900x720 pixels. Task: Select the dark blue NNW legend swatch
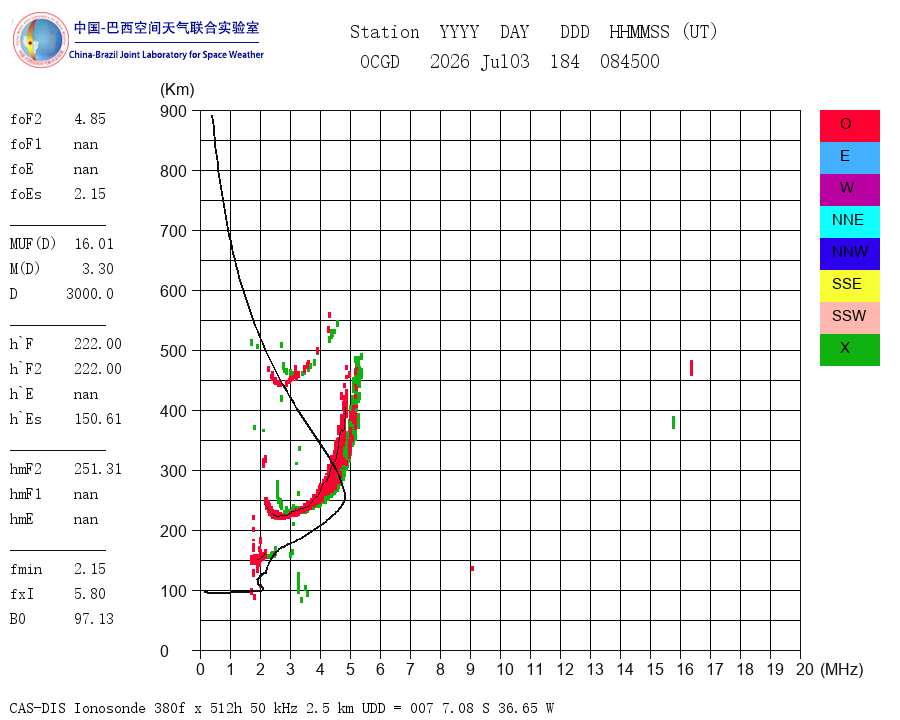point(849,254)
